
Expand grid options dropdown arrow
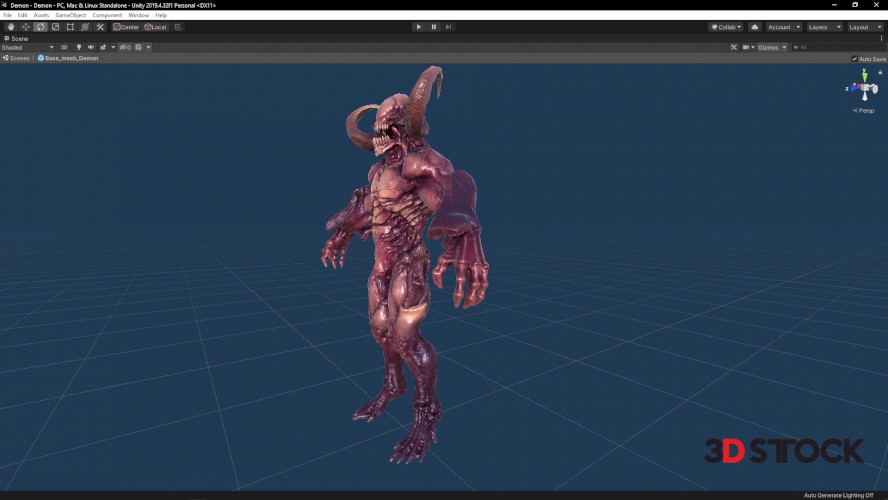click(148, 47)
